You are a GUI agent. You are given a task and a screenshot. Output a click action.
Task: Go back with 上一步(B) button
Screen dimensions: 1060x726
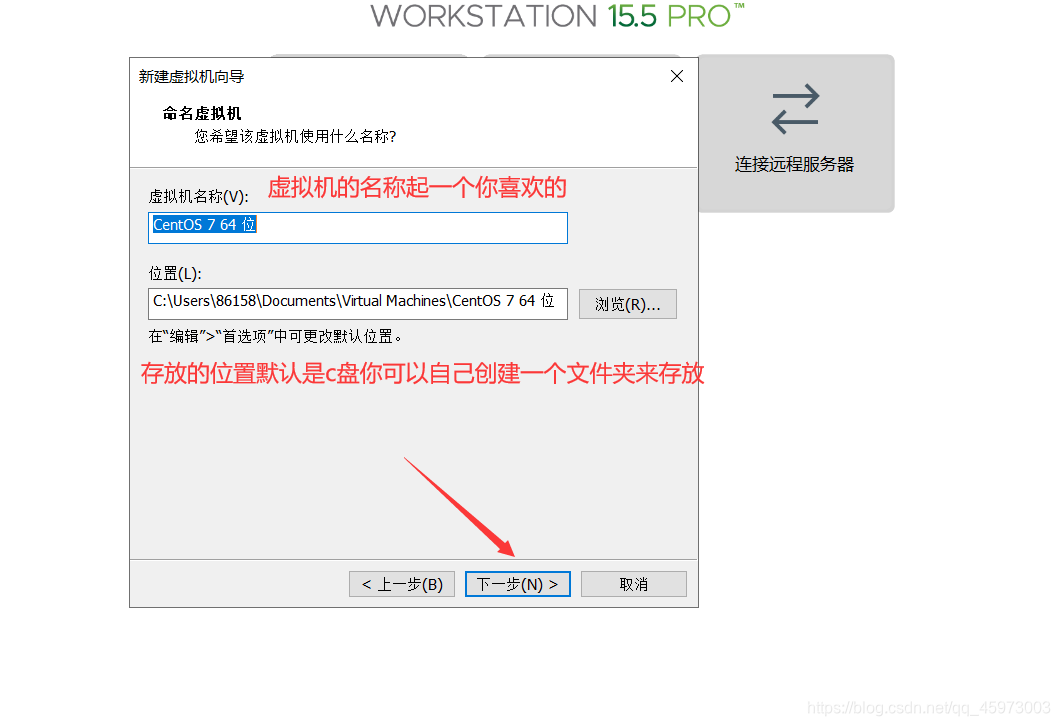tap(402, 584)
